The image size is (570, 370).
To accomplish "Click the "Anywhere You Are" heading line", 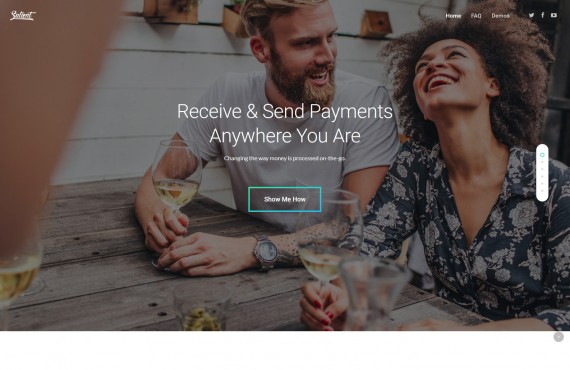I will click(x=285, y=136).
